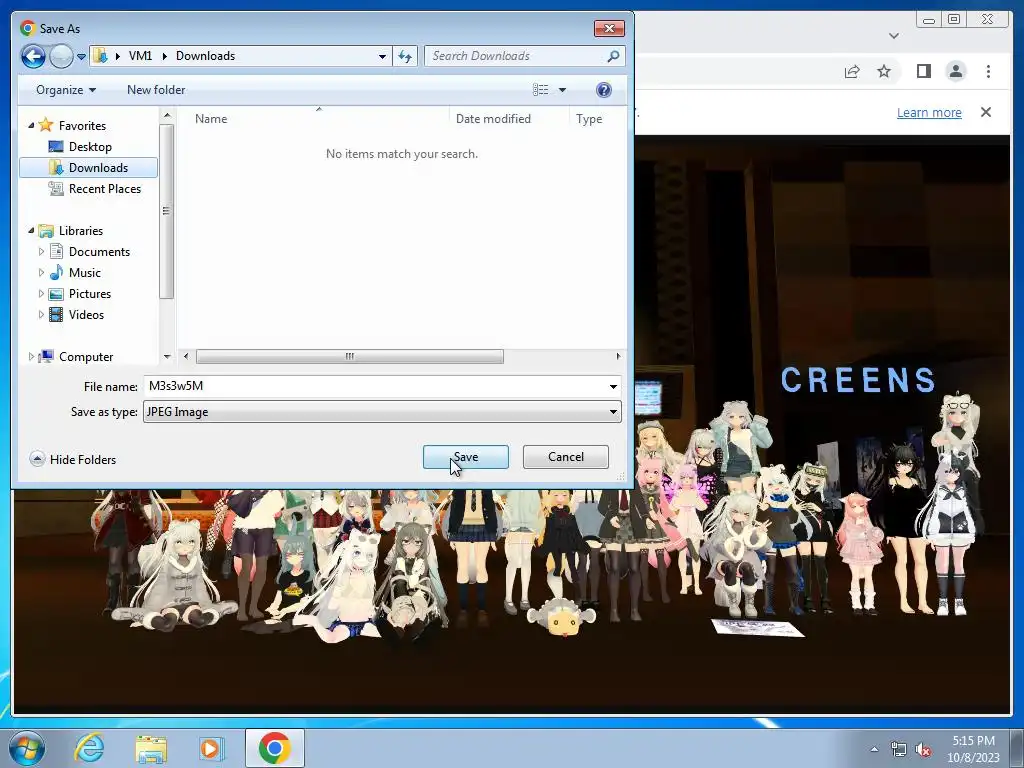The height and width of the screenshot is (768, 1024).
Task: Sort by Date modified column header
Action: [493, 119]
